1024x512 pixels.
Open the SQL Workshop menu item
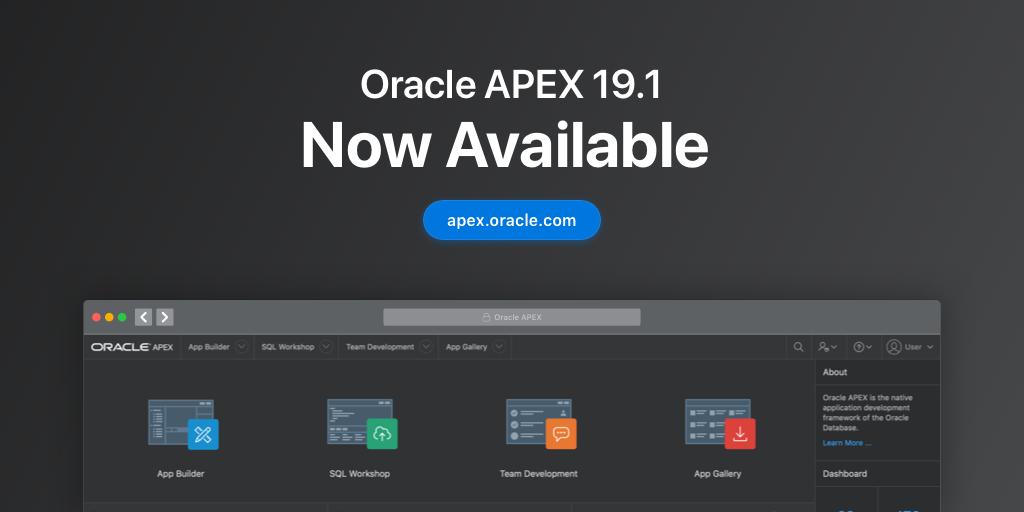(x=288, y=347)
